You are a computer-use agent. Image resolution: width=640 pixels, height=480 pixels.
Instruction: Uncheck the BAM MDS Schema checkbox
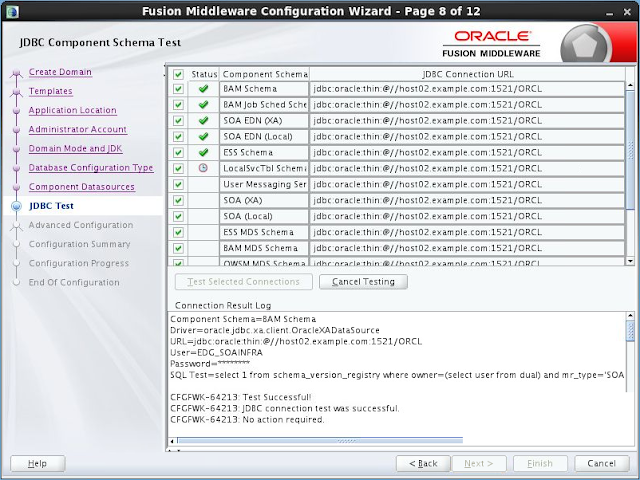pos(178,248)
